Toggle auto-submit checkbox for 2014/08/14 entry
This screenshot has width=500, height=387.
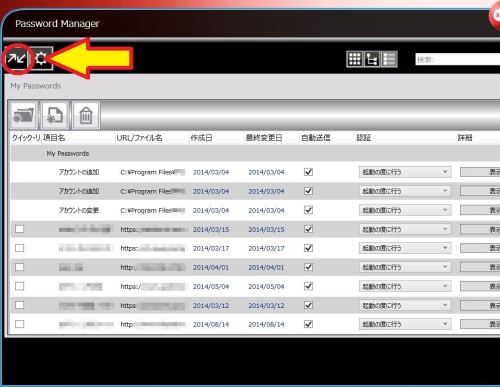click(309, 324)
